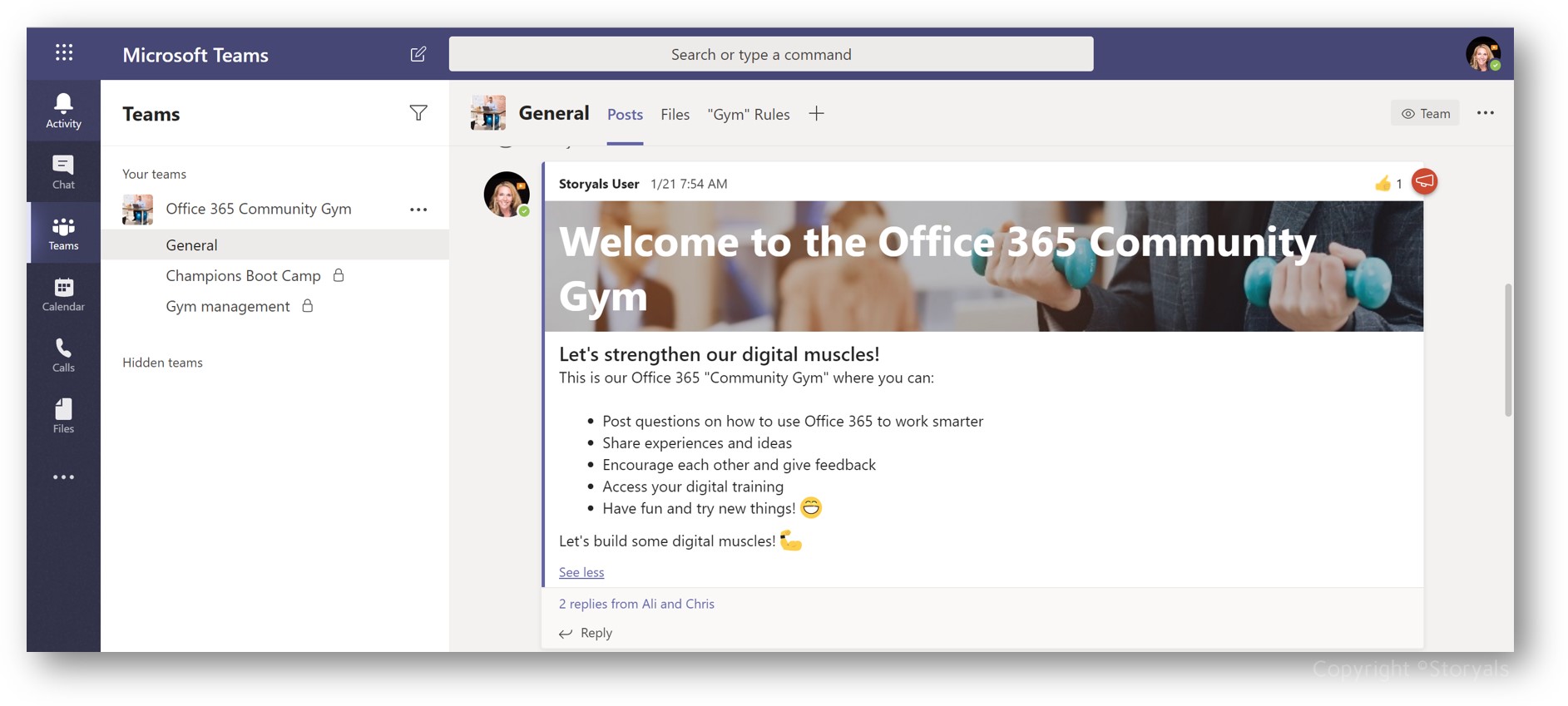Click the bullet about posting Office 365 questions
This screenshot has height=706, width=1568.
click(x=793, y=422)
